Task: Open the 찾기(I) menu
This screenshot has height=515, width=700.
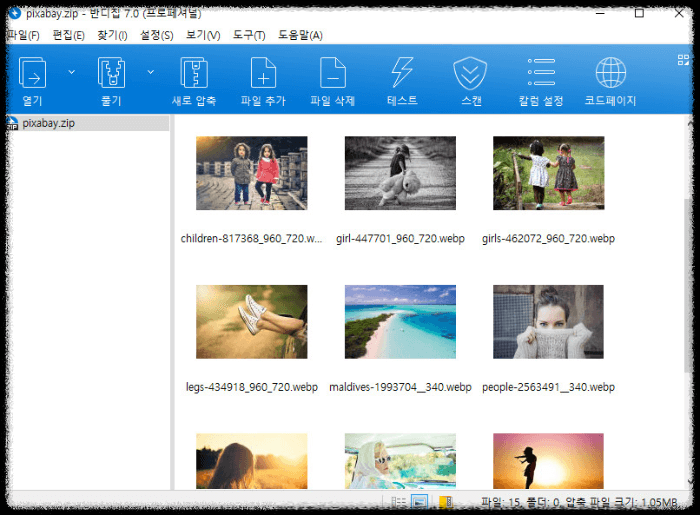Action: pyautogui.click(x=112, y=35)
